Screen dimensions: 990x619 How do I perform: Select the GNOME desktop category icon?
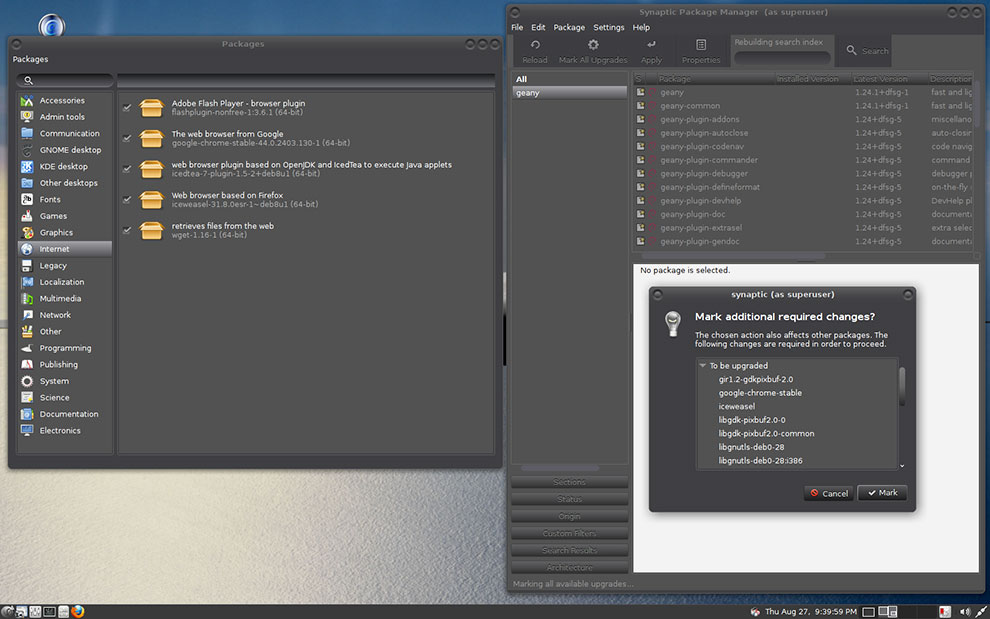tap(27, 150)
